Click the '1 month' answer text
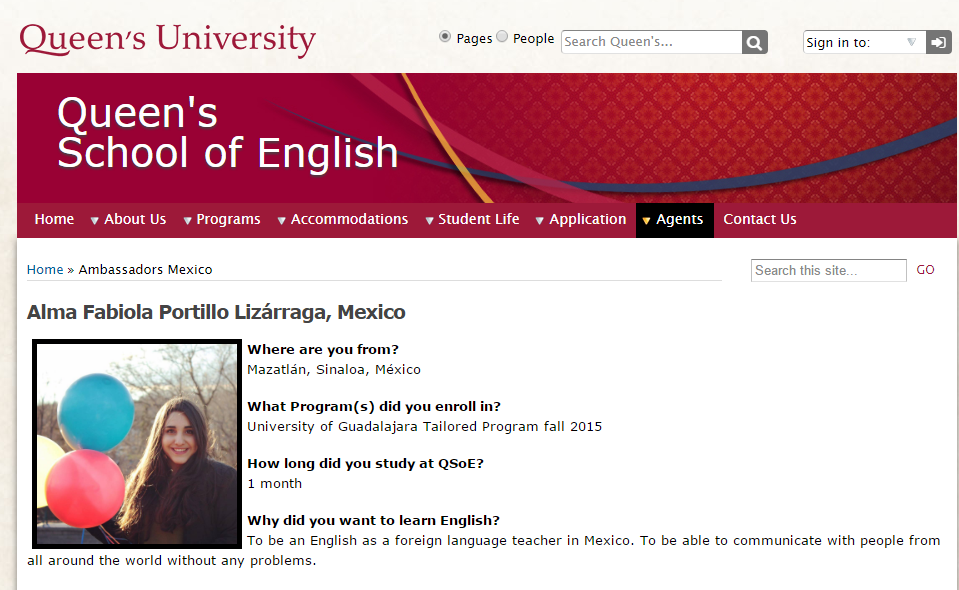The width and height of the screenshot is (959, 590). point(275,484)
